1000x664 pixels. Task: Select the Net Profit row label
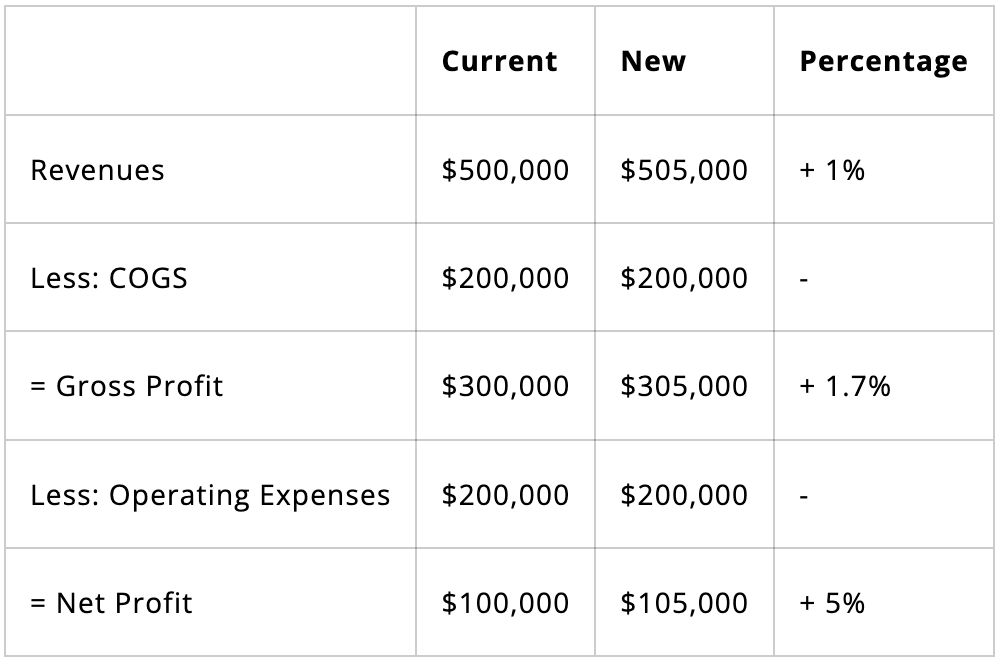pos(111,603)
